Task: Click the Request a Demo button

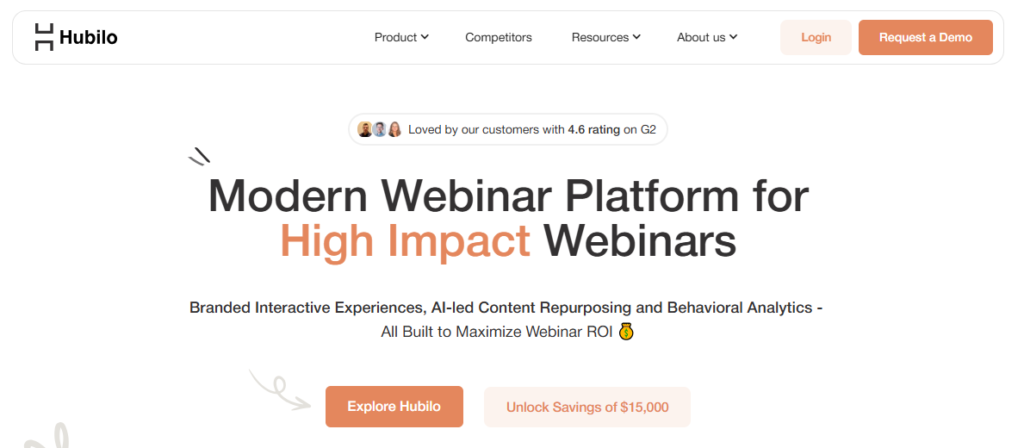Action: click(x=925, y=37)
